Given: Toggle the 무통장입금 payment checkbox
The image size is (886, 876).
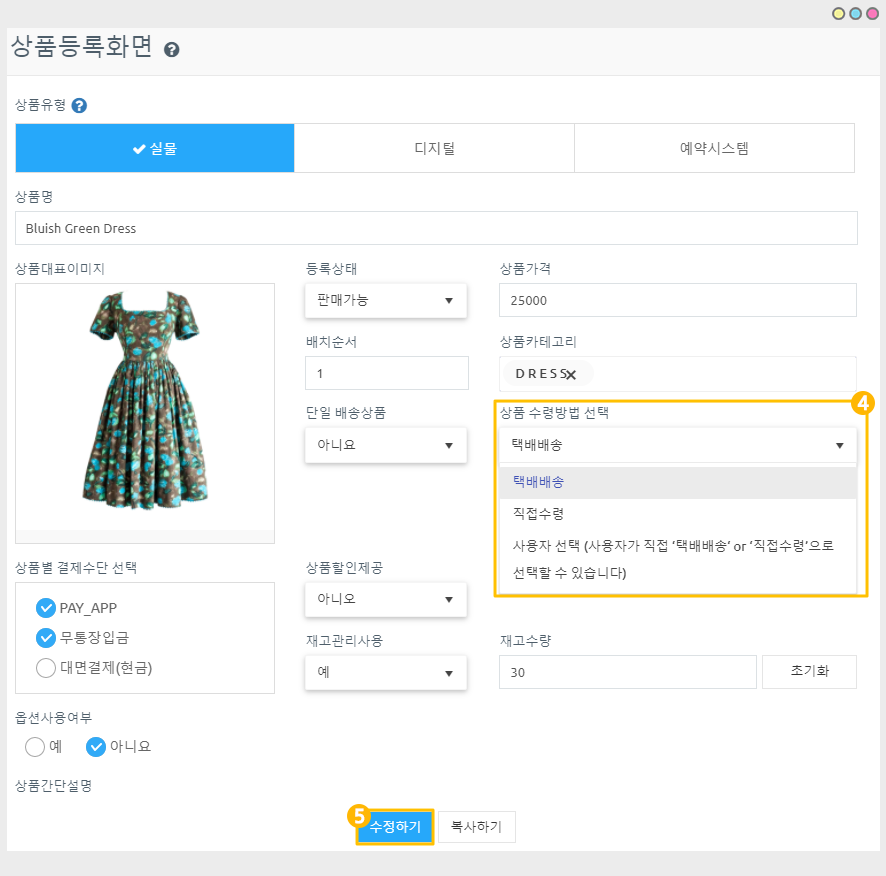Looking at the screenshot, I should 45,638.
